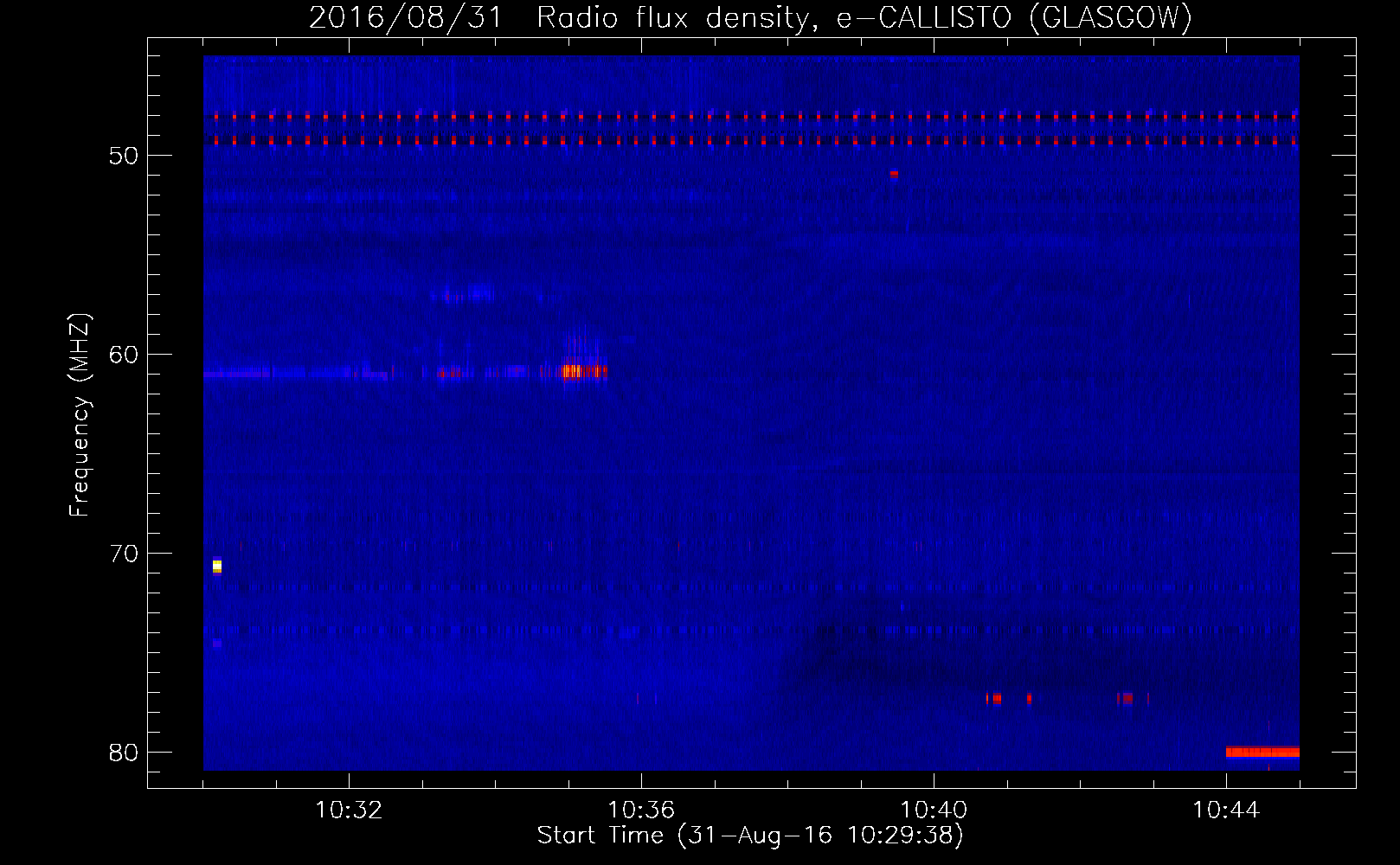Viewport: 1400px width, 865px height.
Task: Click the plot title 'Radio flux density, e-CALLISTO (GLASGOW)'
Action: 864,17
